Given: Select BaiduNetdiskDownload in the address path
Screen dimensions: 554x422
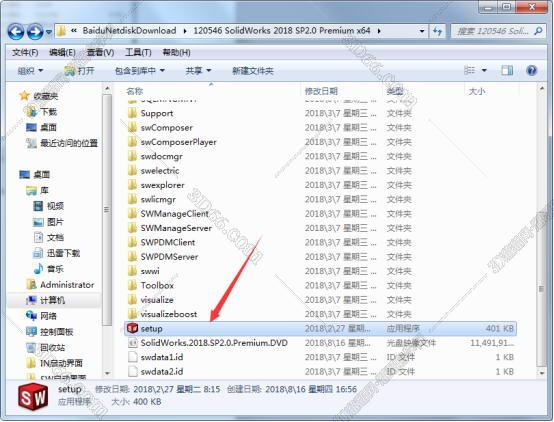Looking at the screenshot, I should pos(129,31).
